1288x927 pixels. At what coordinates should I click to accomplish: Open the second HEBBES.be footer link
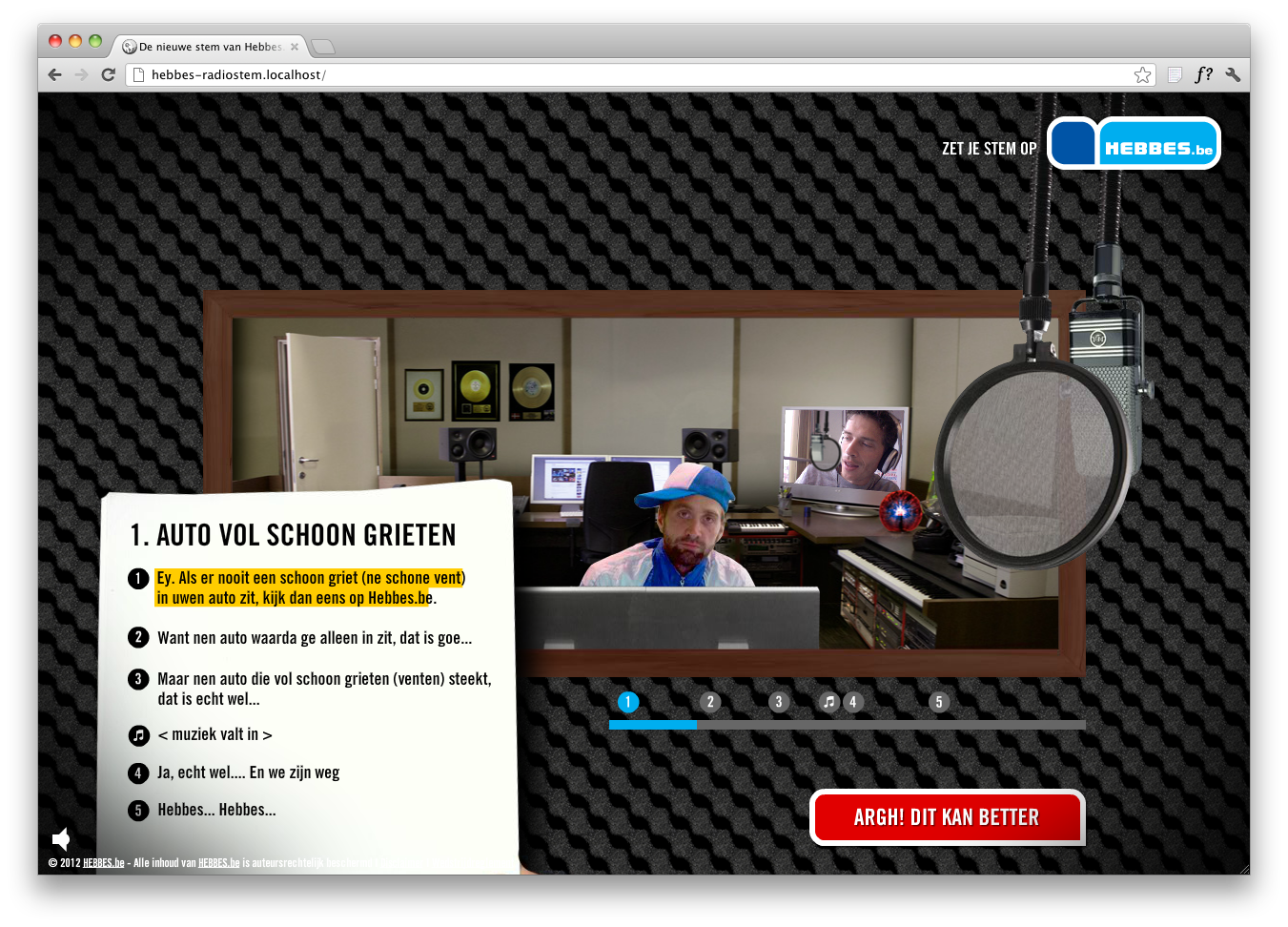(x=218, y=863)
